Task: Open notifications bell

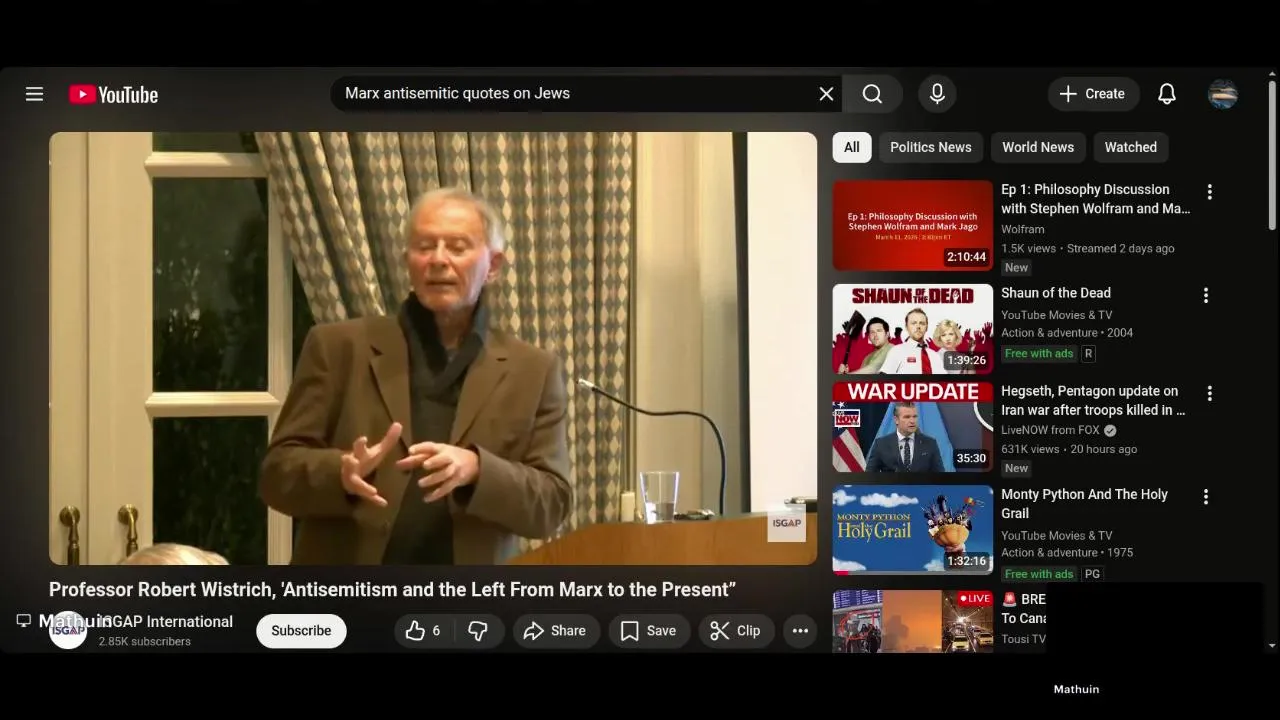Action: [x=1166, y=94]
